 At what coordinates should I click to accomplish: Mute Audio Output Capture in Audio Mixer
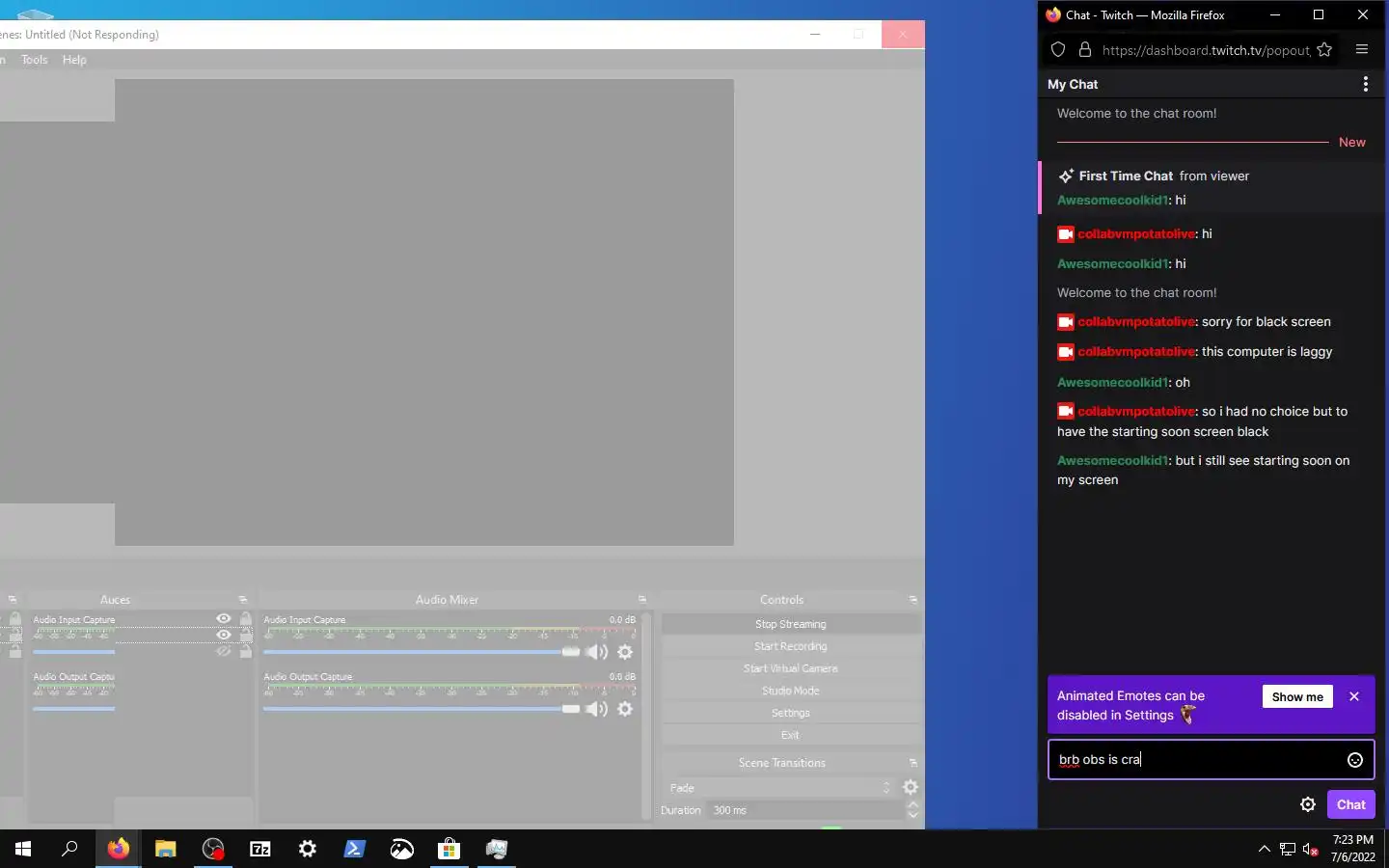(x=597, y=709)
